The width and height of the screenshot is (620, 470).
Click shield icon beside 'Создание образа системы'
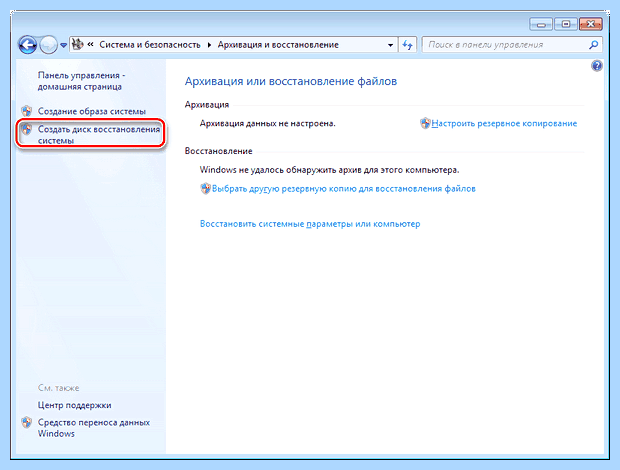click(27, 111)
